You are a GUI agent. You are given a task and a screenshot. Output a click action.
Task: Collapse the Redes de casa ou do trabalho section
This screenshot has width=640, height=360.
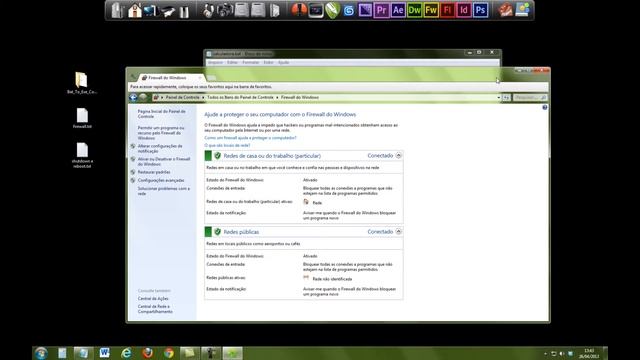(x=398, y=156)
